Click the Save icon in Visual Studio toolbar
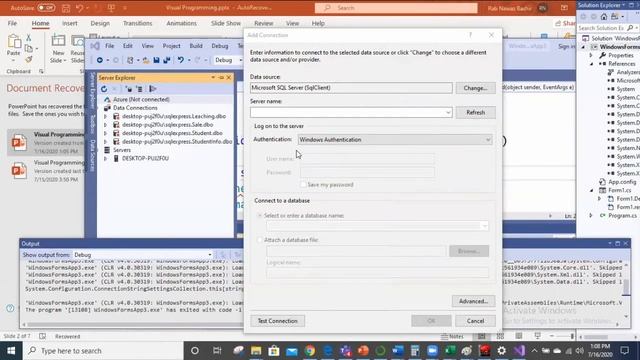Screen dimensions: 640x360 (x=156, y=60)
